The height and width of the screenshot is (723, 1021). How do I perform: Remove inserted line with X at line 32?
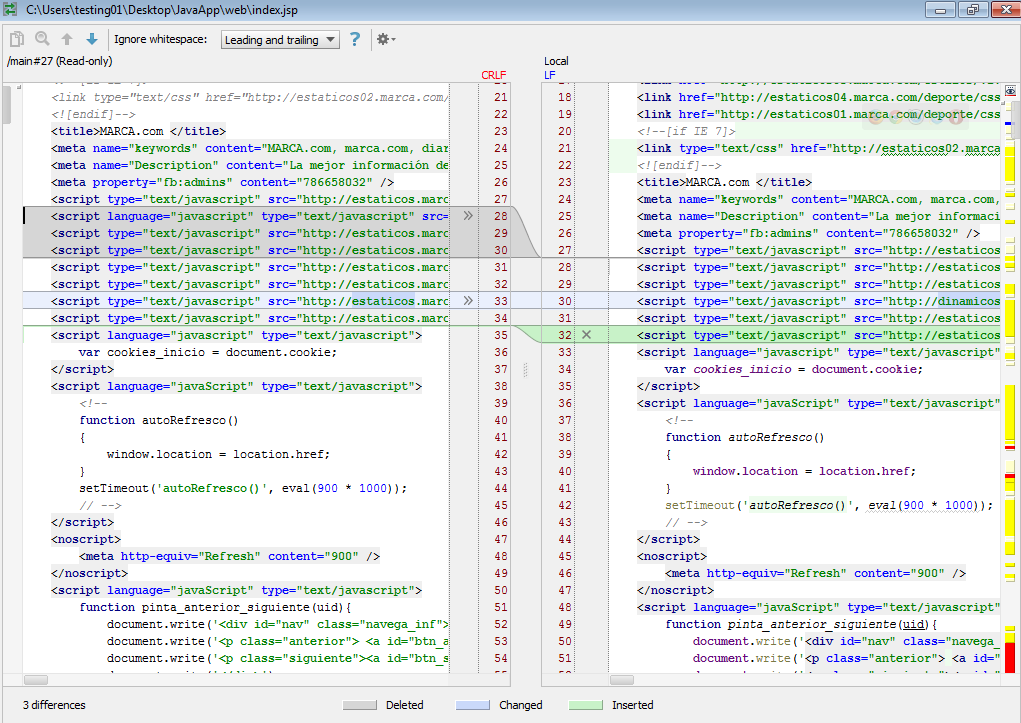tap(586, 335)
